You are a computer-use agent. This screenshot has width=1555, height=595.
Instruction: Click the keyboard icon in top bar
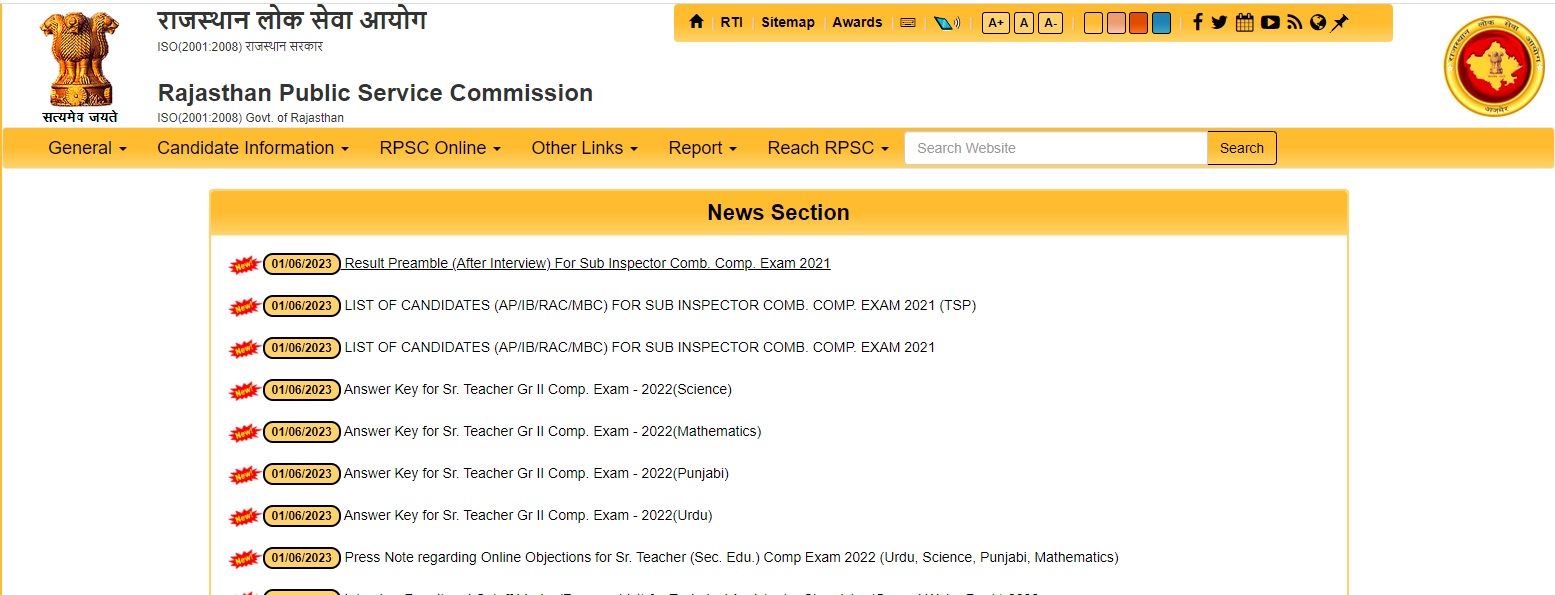click(x=908, y=23)
